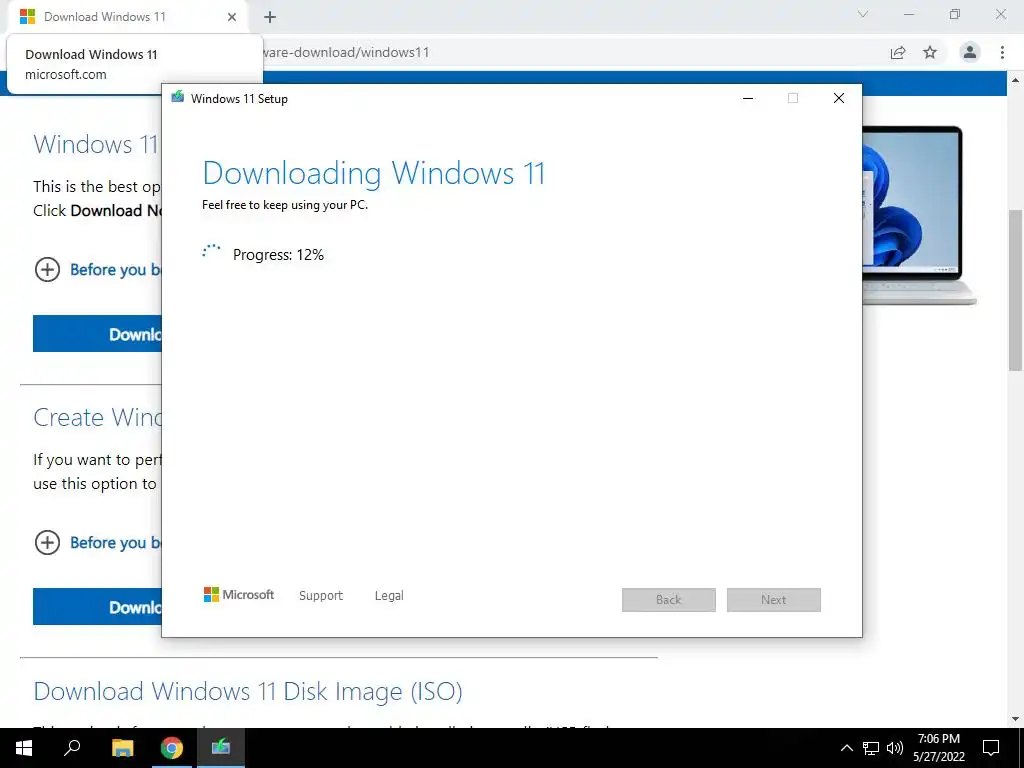
Task: Click the browser page vertical scrollbar thumb
Action: click(x=1016, y=290)
